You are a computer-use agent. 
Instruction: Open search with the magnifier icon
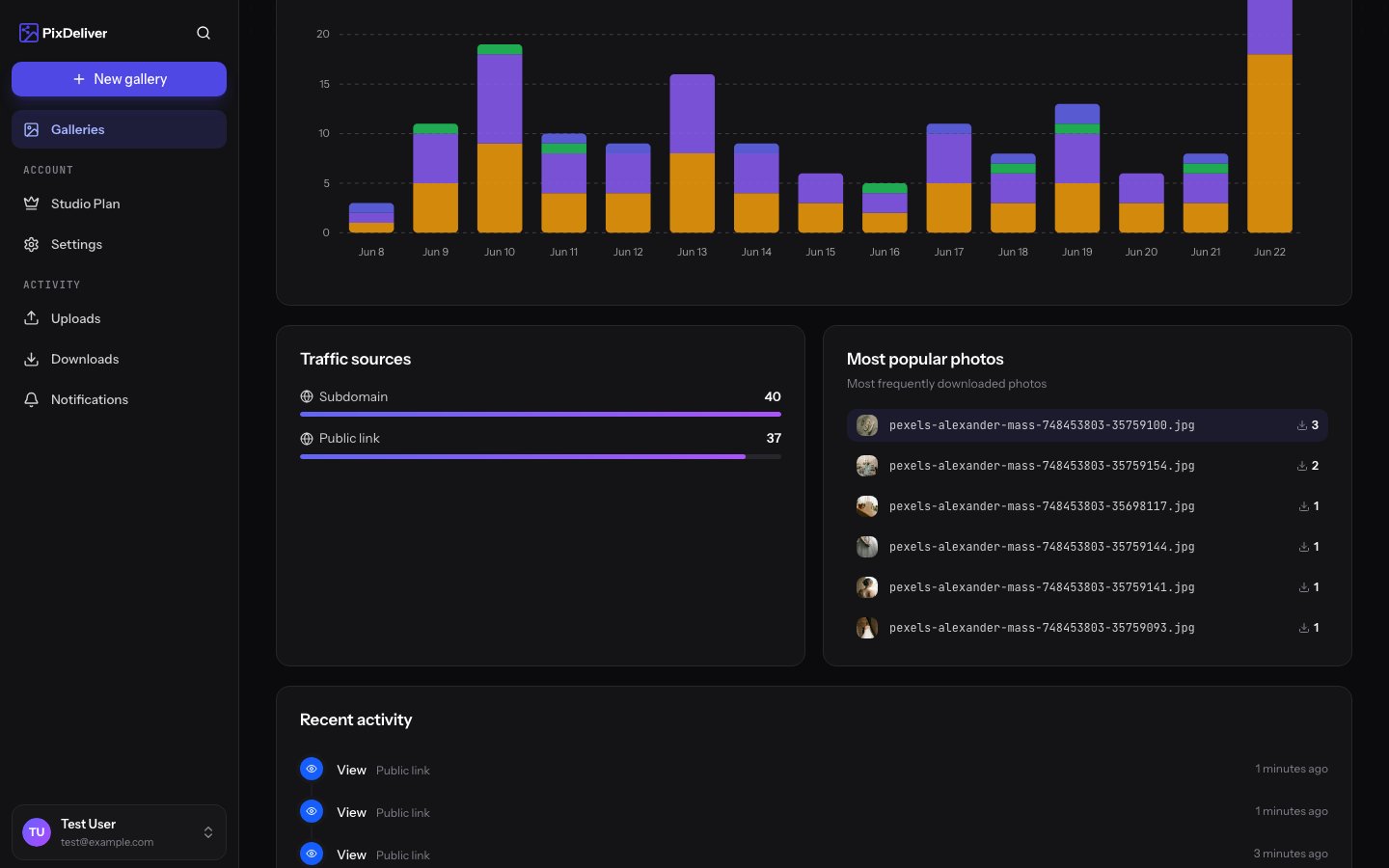click(x=204, y=33)
